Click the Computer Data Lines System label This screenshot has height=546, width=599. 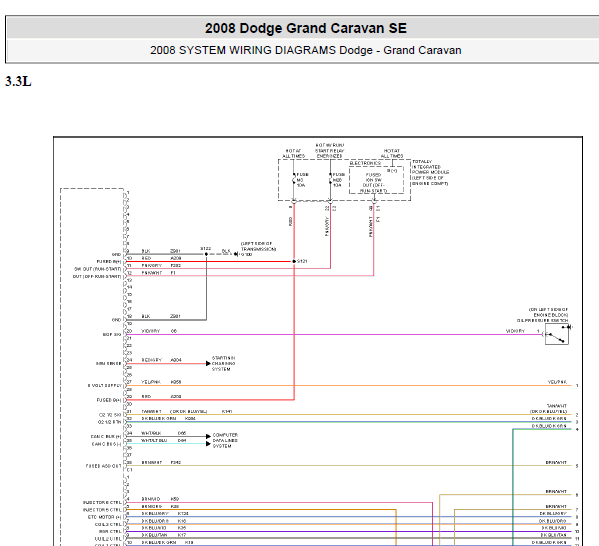(x=225, y=441)
